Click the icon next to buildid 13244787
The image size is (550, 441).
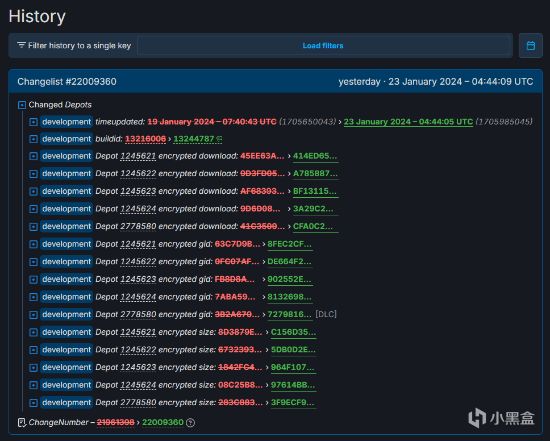(219, 139)
